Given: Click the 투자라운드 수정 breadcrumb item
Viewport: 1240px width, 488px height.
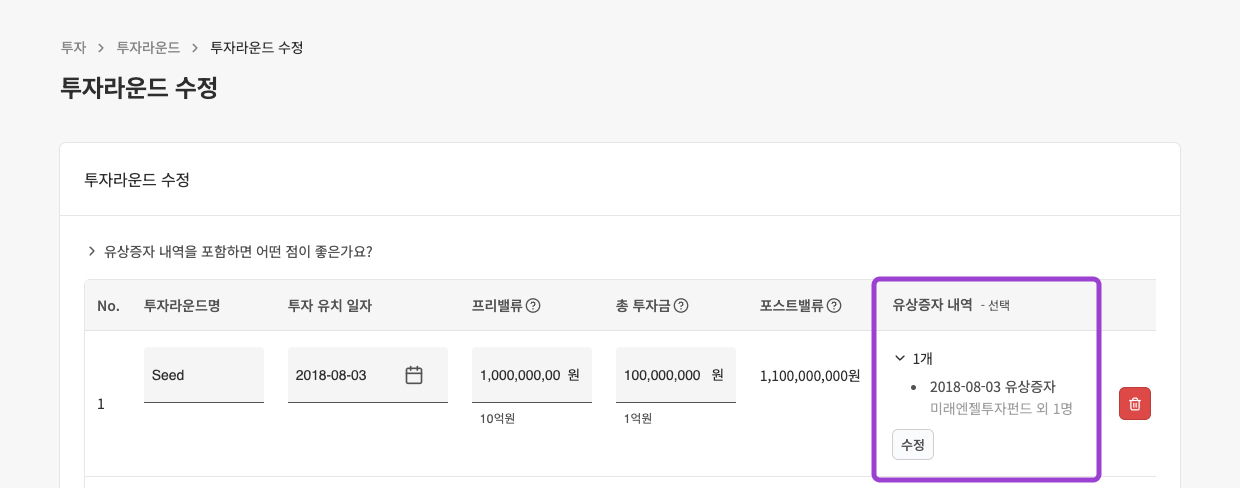Looking at the screenshot, I should [x=257, y=47].
